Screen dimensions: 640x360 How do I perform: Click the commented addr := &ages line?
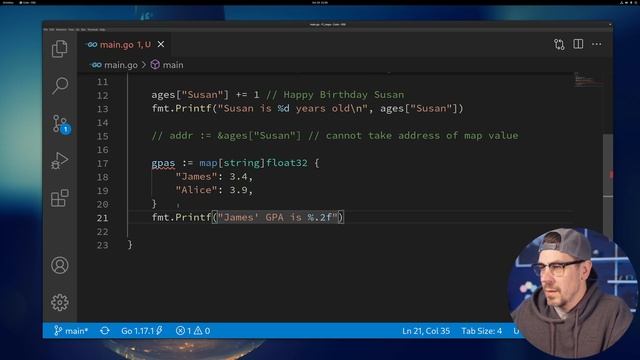click(335, 136)
